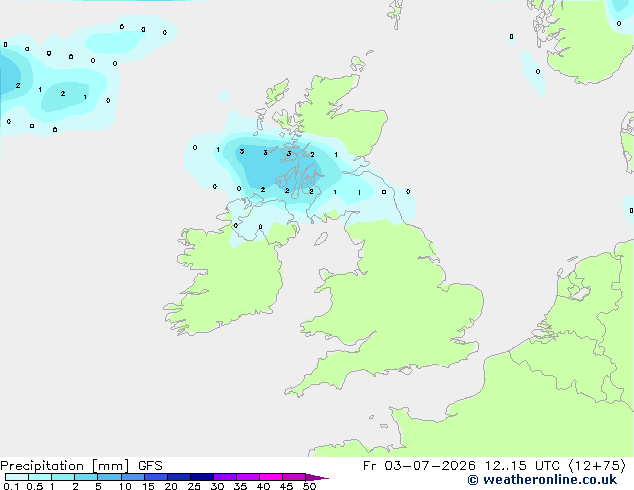Click the "20" legend scale label
The width and height of the screenshot is (634, 490).
tap(171, 486)
